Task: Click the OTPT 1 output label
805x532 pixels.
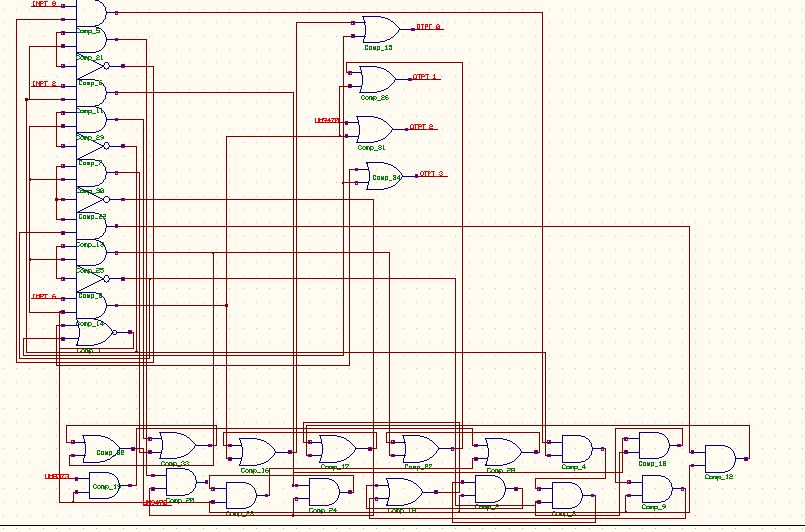Action: point(425,77)
